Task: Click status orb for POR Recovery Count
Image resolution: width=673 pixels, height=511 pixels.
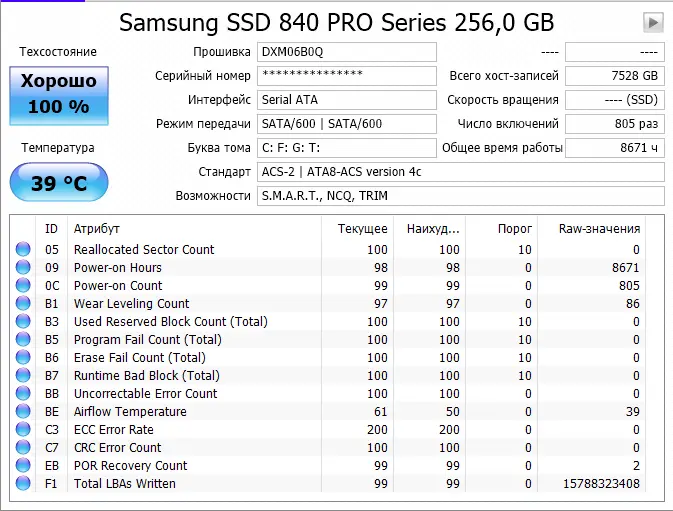Action: point(23,466)
